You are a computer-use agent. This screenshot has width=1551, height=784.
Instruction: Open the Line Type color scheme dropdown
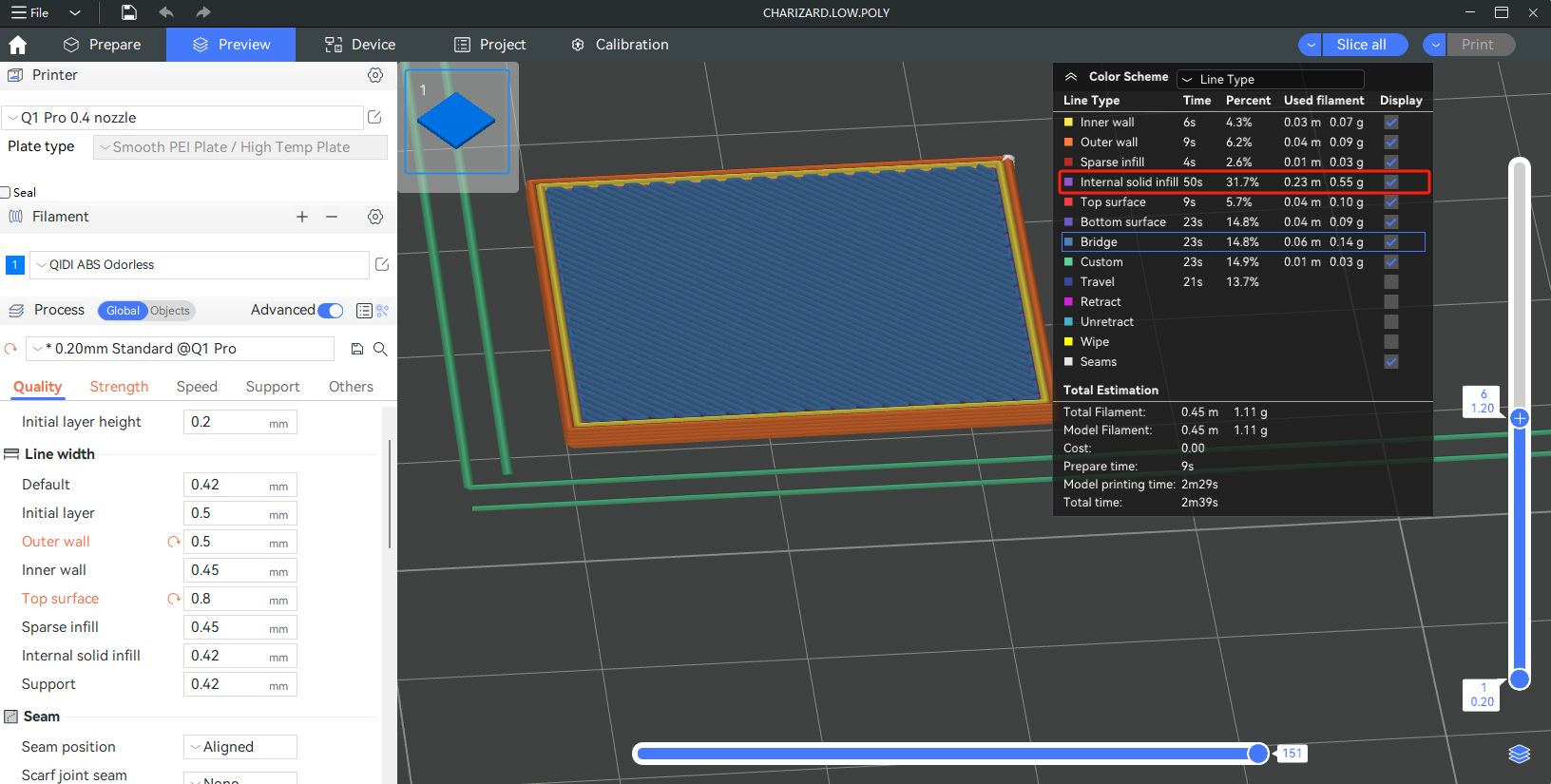[x=1271, y=79]
